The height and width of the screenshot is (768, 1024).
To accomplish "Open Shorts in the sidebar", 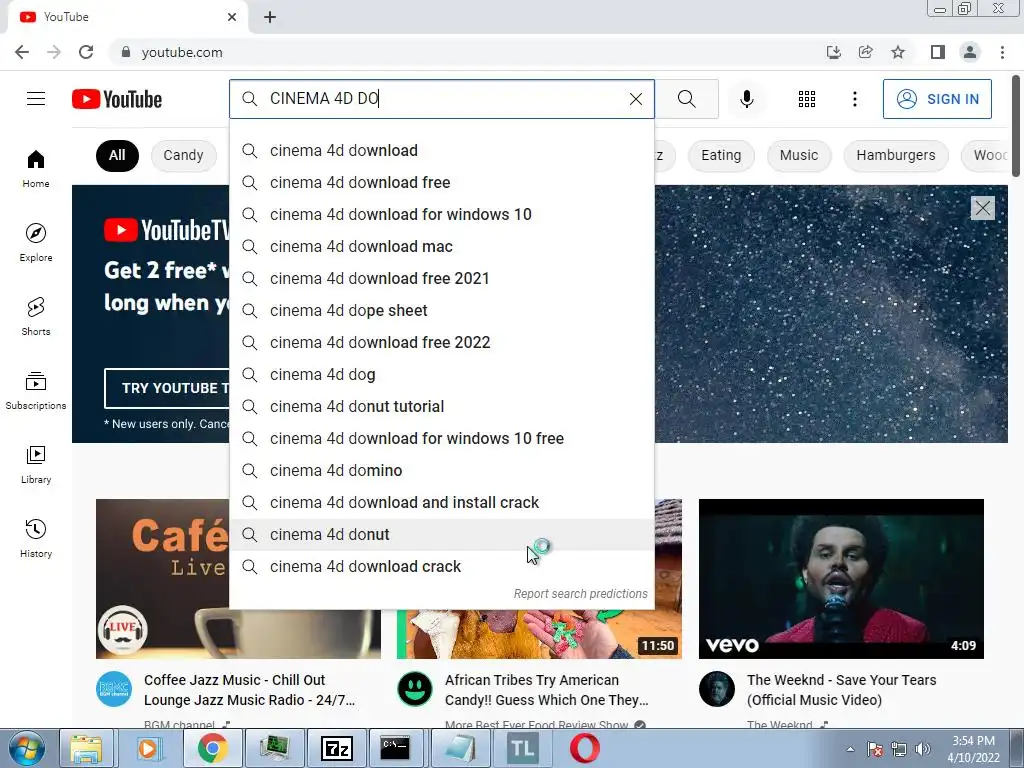I will tap(36, 317).
